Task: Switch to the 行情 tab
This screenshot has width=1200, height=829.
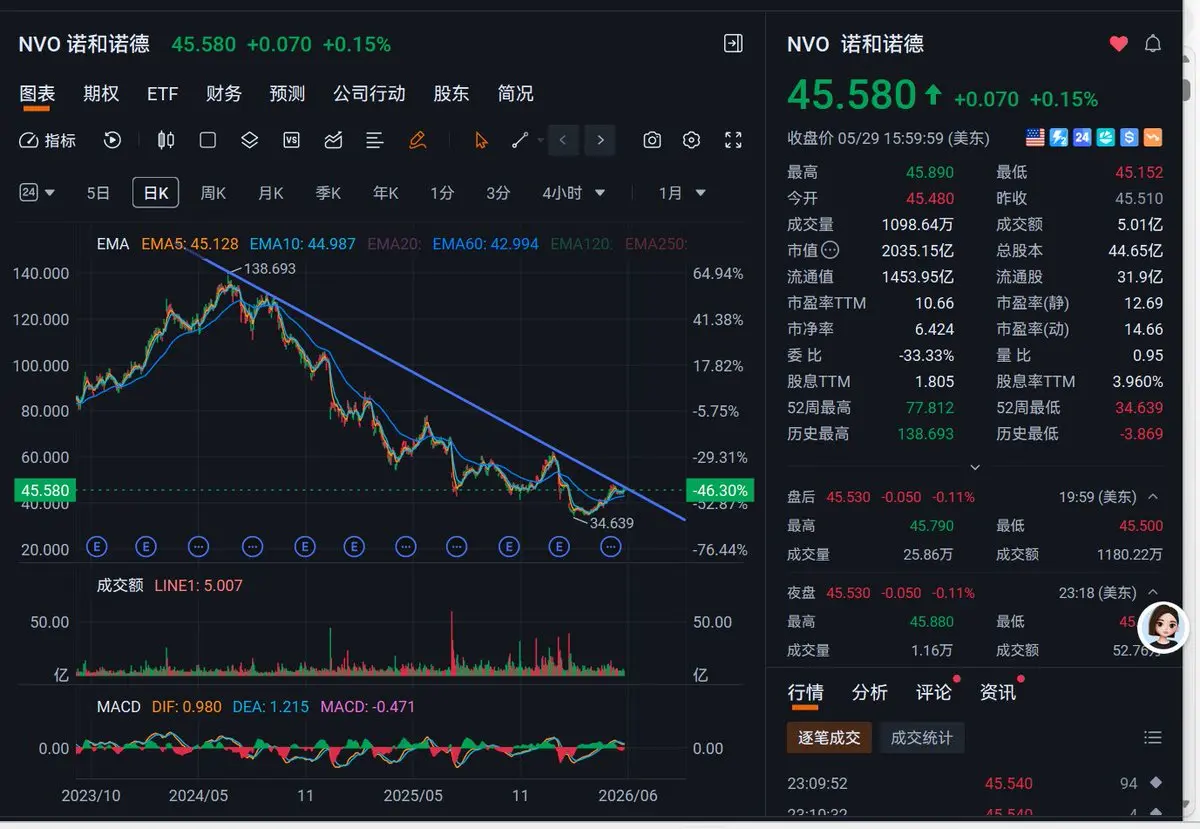Action: (x=805, y=692)
